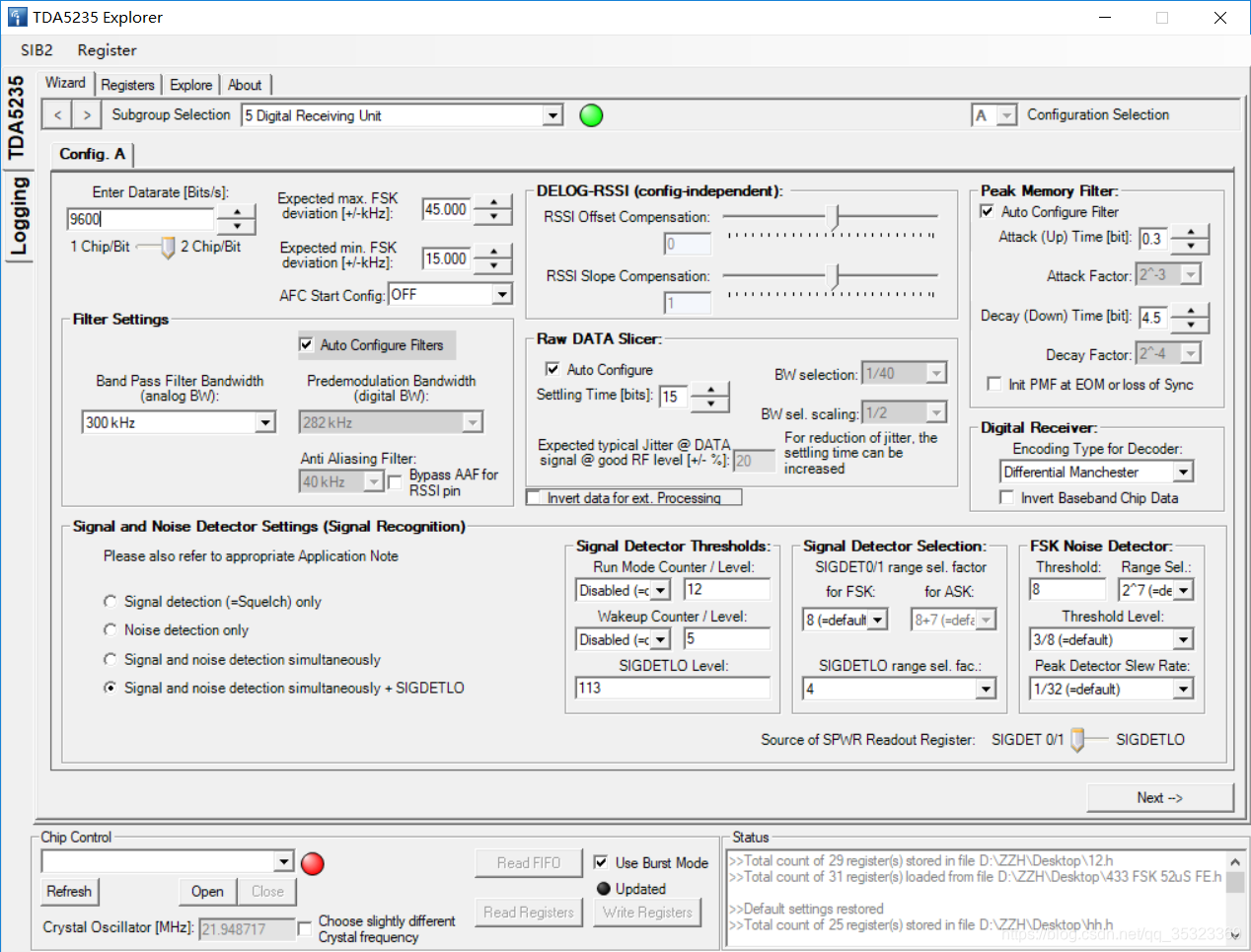Increase Datarate using up spinner arrow
This screenshot has width=1251, height=952.
(237, 212)
